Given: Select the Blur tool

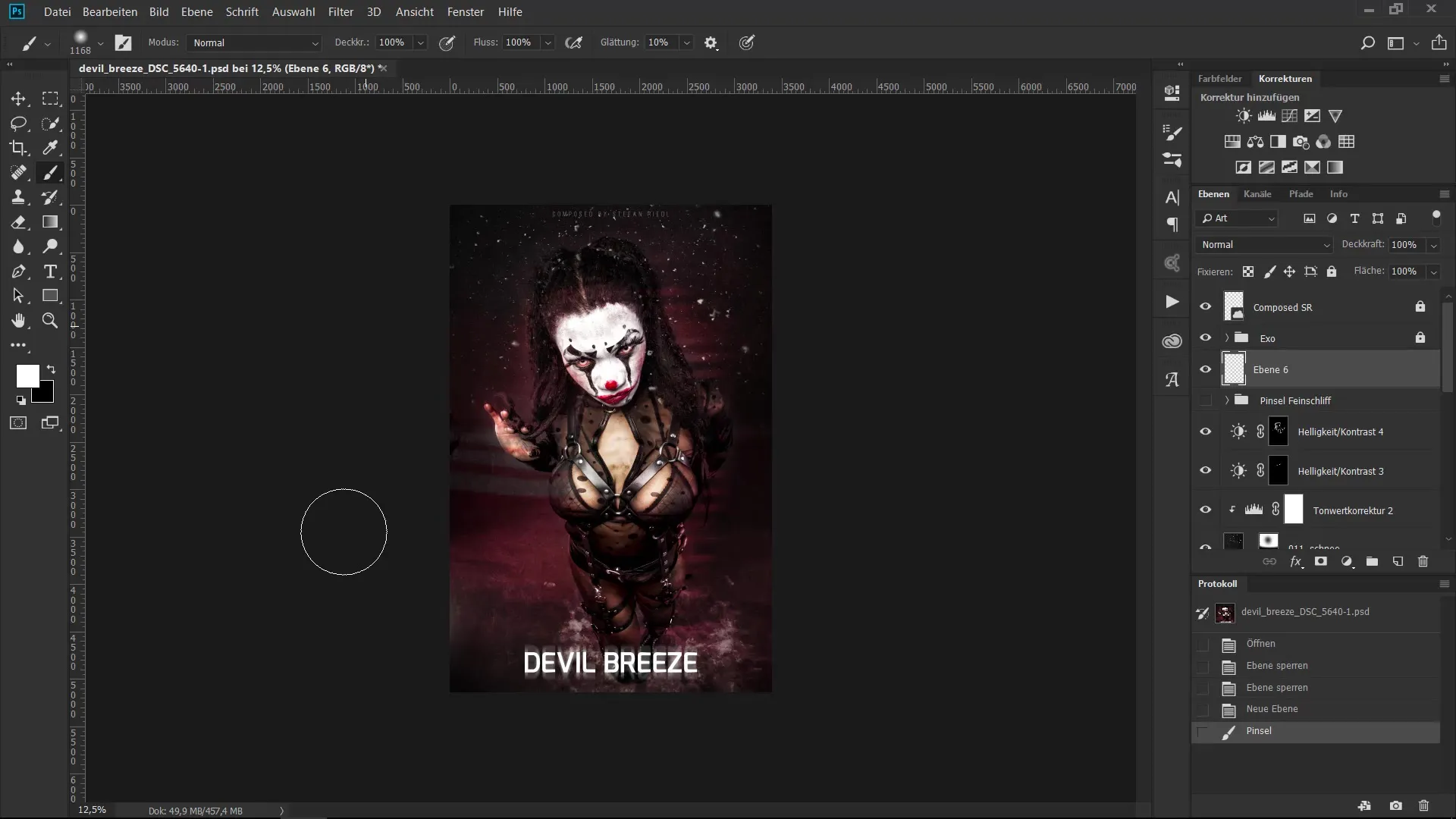Looking at the screenshot, I should (18, 246).
